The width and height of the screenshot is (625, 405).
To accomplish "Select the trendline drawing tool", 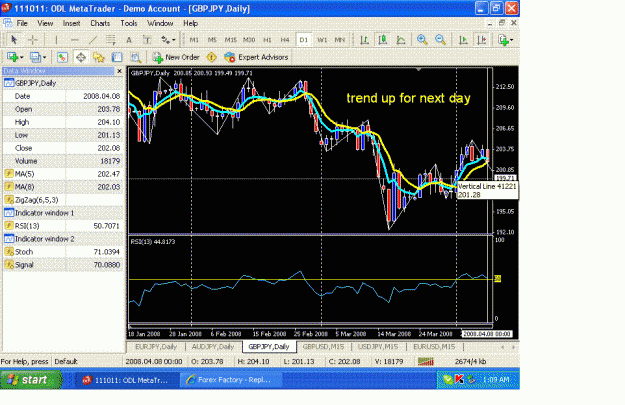I will click(92, 40).
